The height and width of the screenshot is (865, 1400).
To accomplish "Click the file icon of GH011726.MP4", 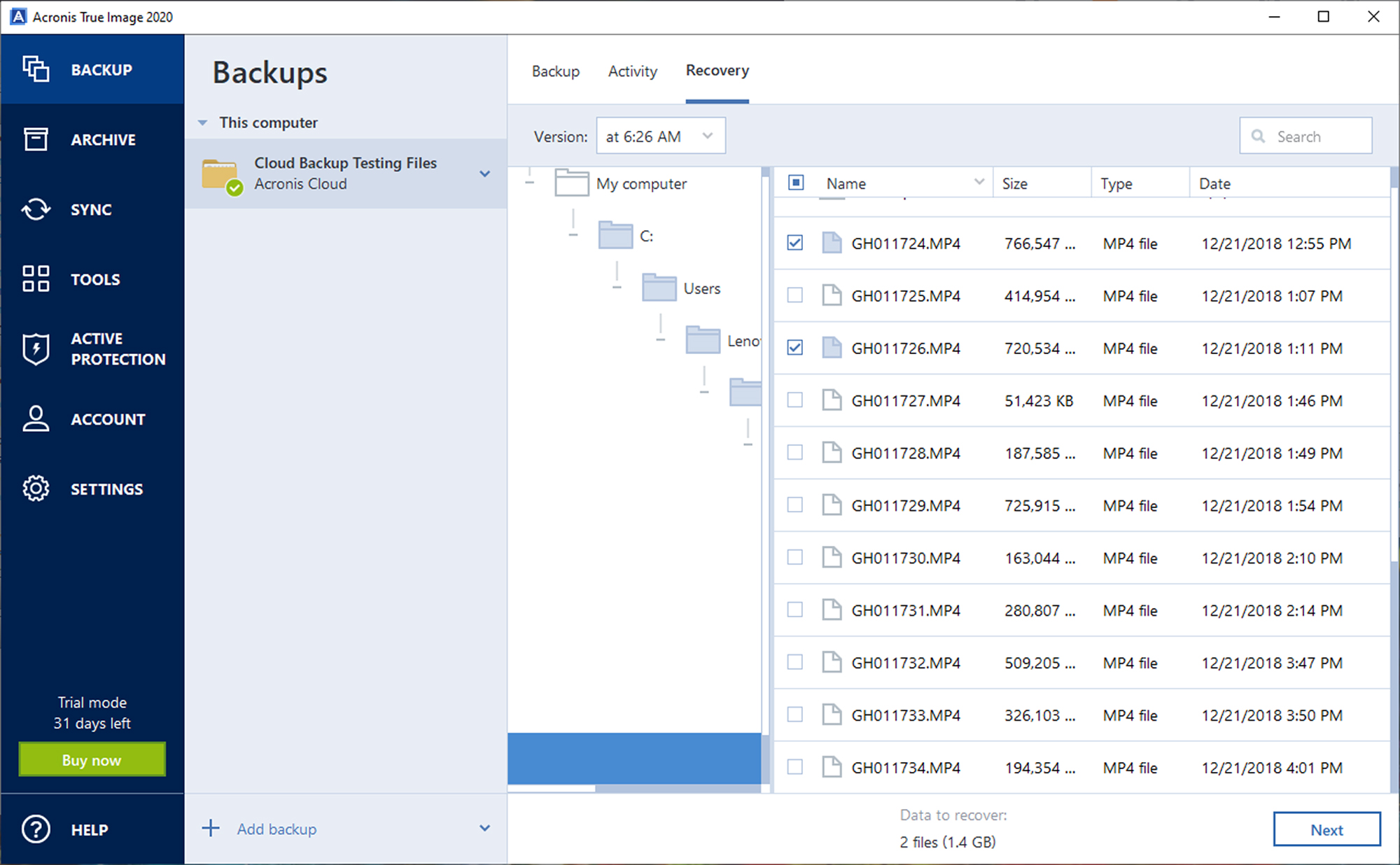I will point(832,348).
